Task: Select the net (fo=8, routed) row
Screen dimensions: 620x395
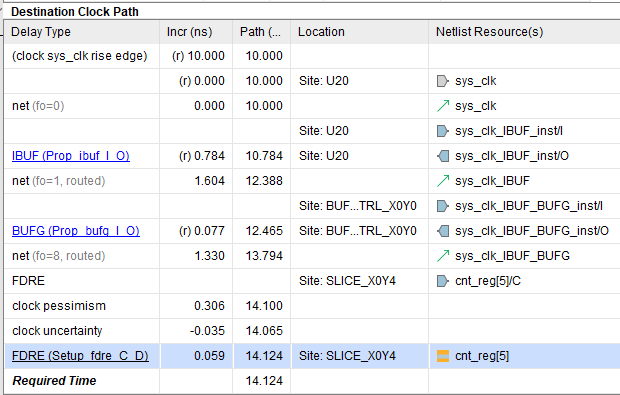Action: point(312,256)
